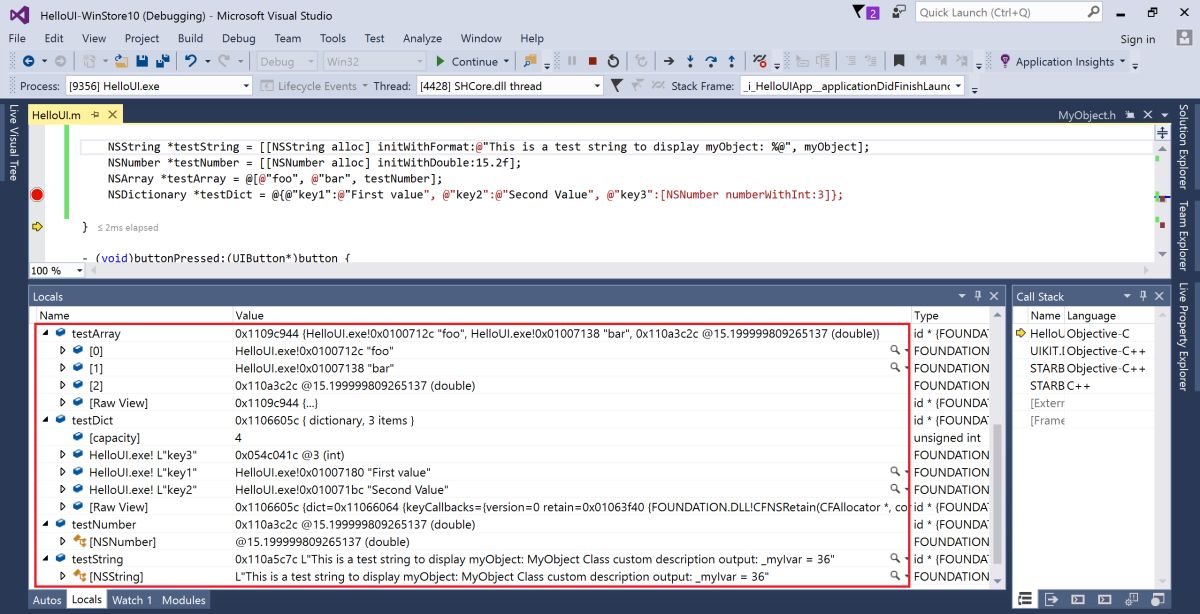
Task: Click the red breakpoint marker in the gutter
Action: pyautogui.click(x=38, y=195)
